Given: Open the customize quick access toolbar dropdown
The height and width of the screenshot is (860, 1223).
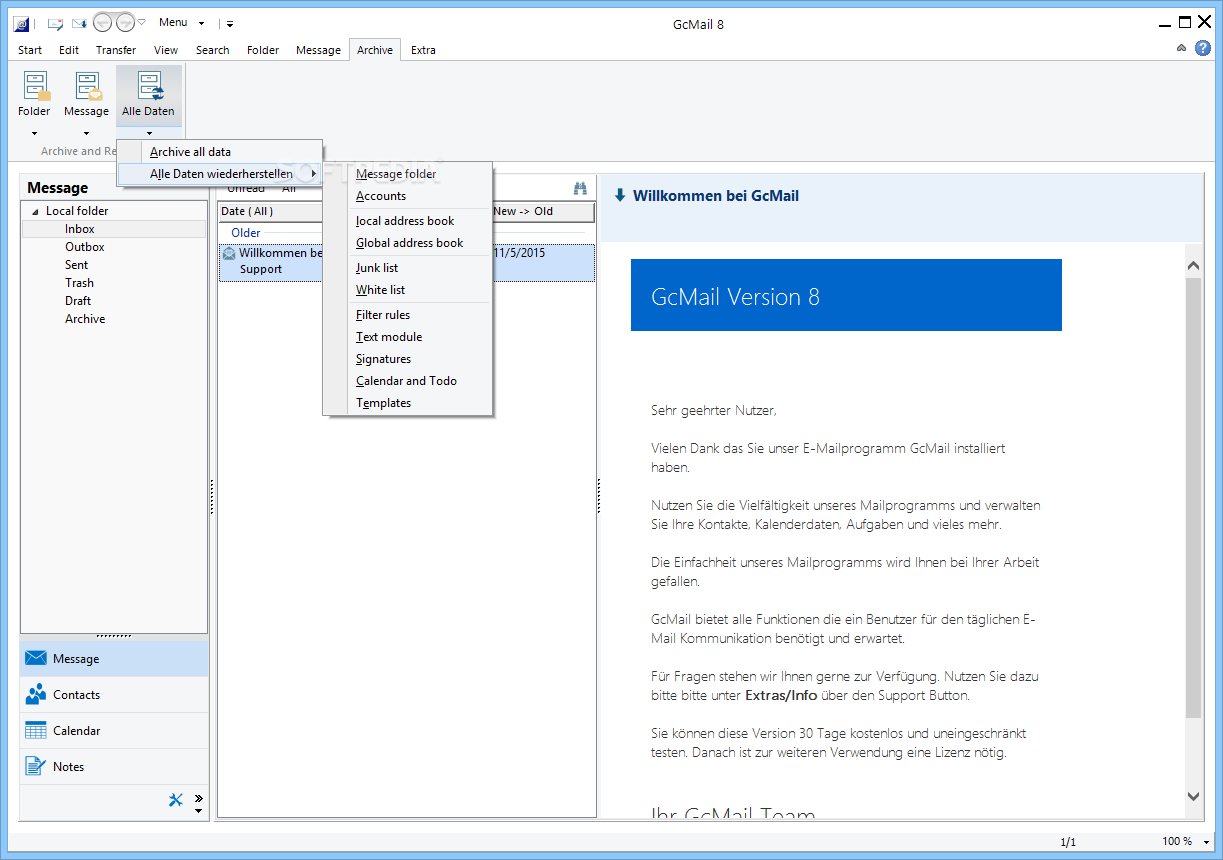Looking at the screenshot, I should click(228, 22).
